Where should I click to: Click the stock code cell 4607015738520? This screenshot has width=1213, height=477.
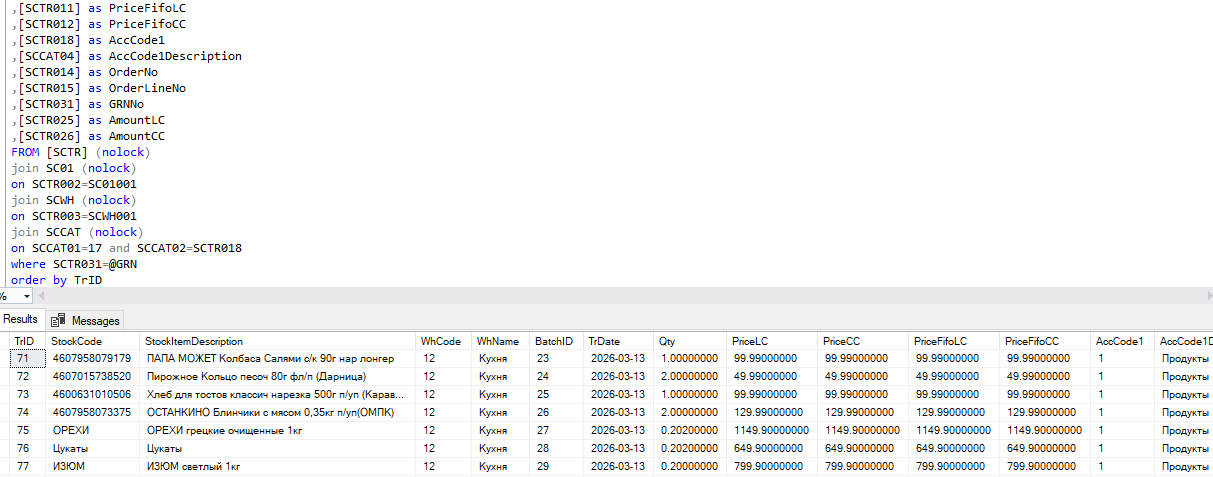90,376
